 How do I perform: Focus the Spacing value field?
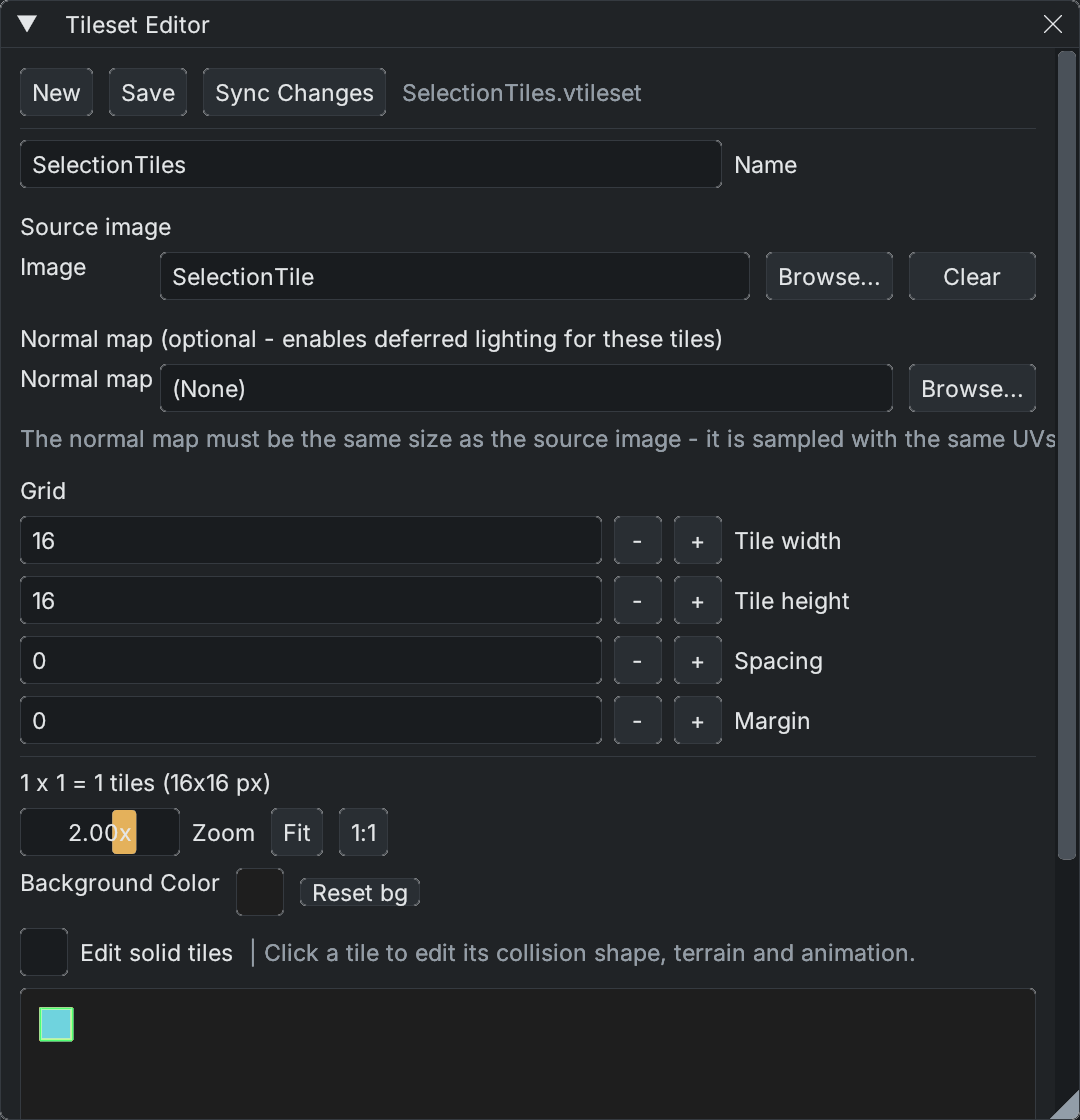(x=311, y=660)
